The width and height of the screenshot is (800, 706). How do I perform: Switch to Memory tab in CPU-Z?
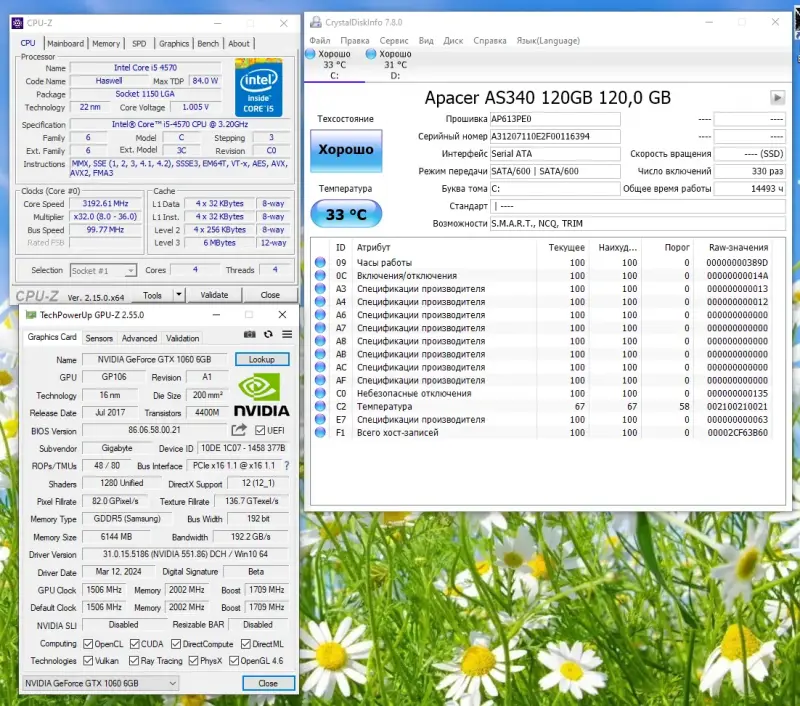tap(106, 43)
